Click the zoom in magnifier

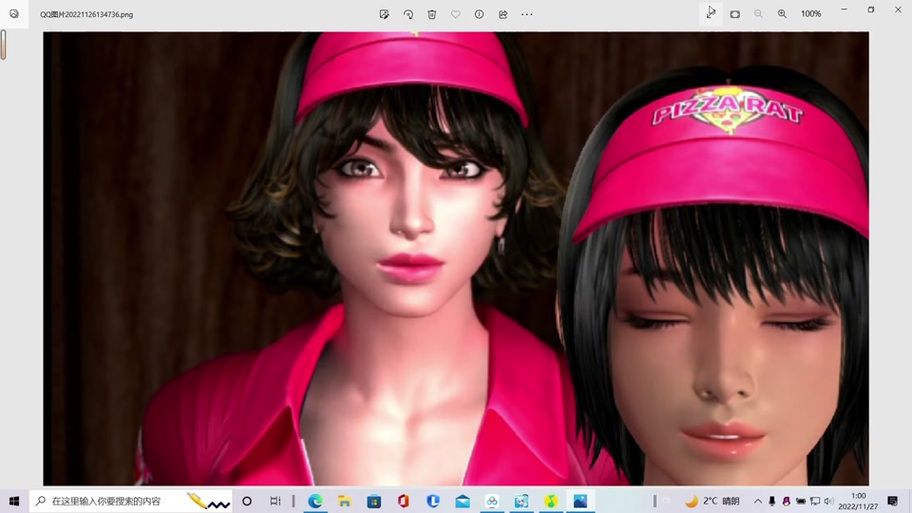782,14
